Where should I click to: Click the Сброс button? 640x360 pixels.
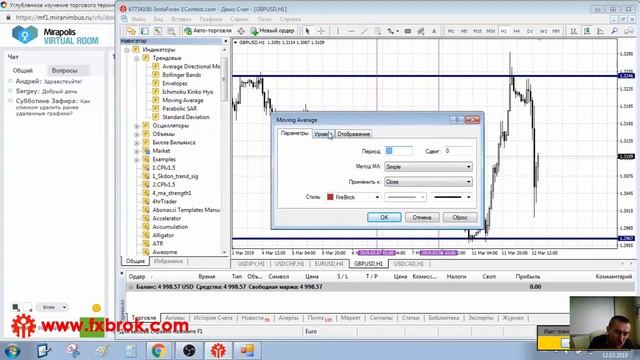[x=460, y=218]
